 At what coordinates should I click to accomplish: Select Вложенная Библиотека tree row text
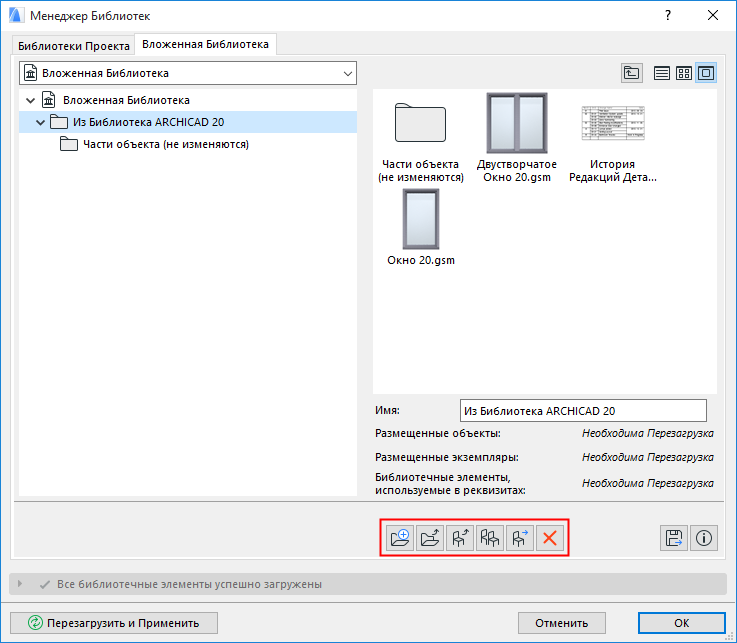coord(126,100)
